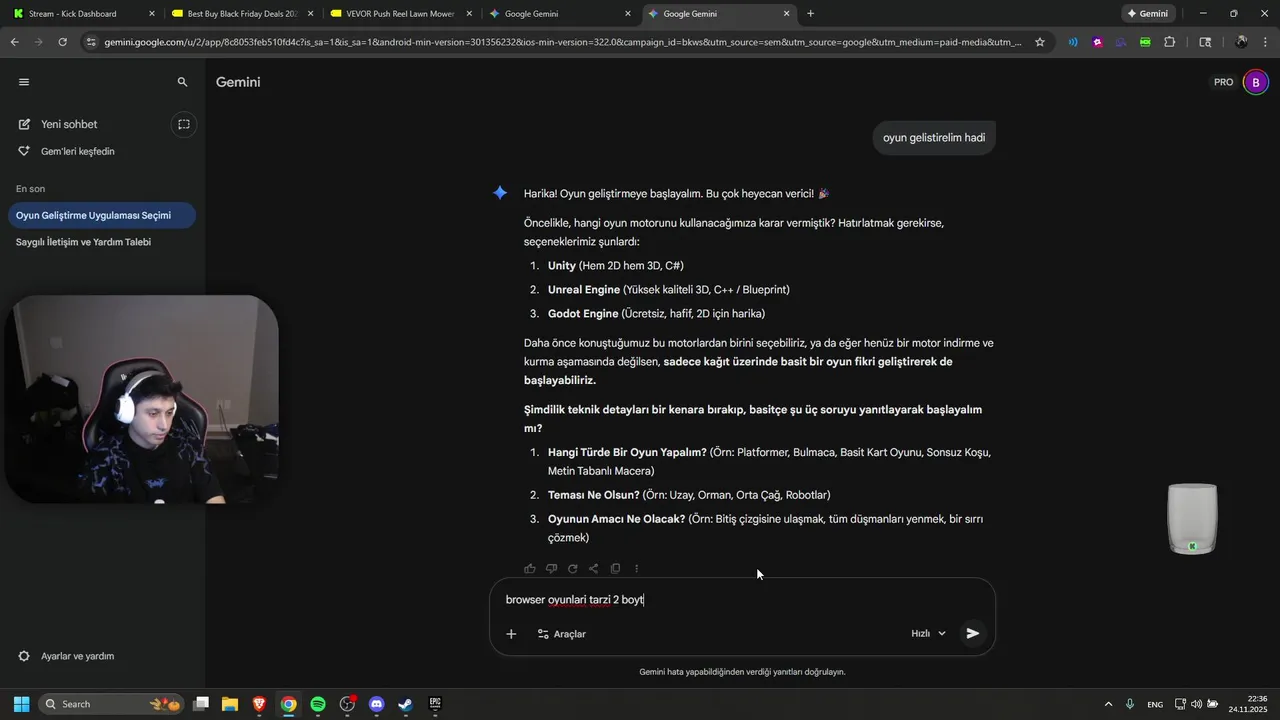The height and width of the screenshot is (720, 1280).
Task: Click the Gemini button in Chrome title bar
Action: click(x=1148, y=14)
